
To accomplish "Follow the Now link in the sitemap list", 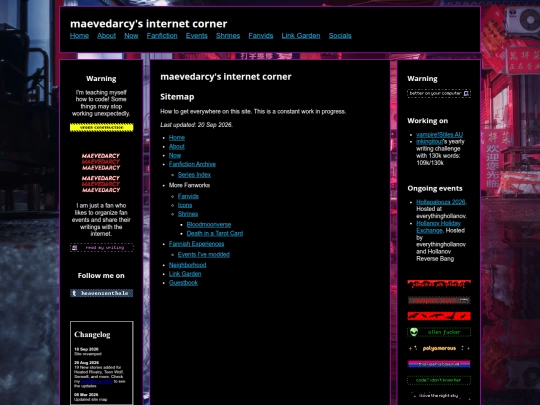I will pos(175,156).
